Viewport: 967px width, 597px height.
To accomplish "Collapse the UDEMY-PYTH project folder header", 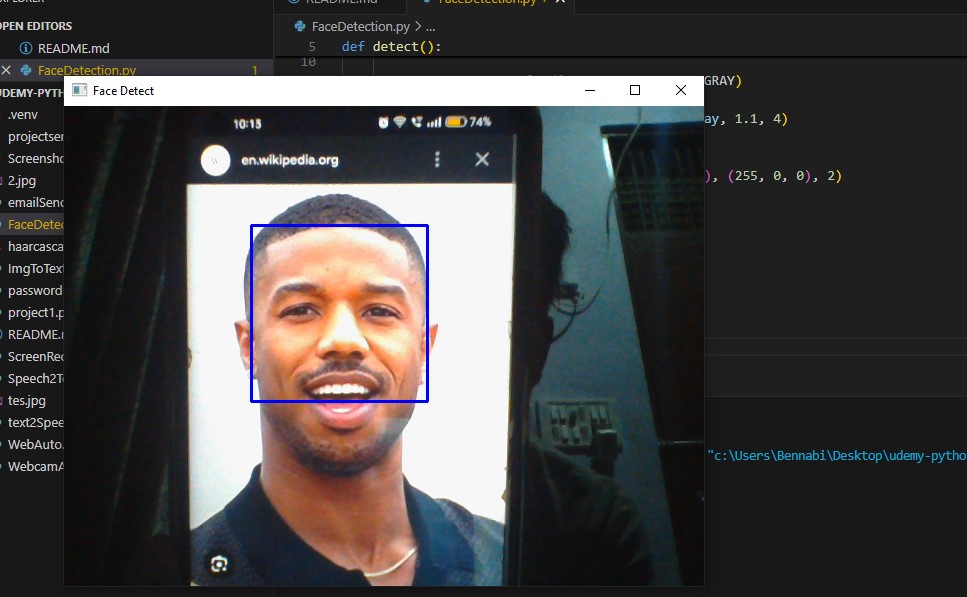I will click(31, 93).
